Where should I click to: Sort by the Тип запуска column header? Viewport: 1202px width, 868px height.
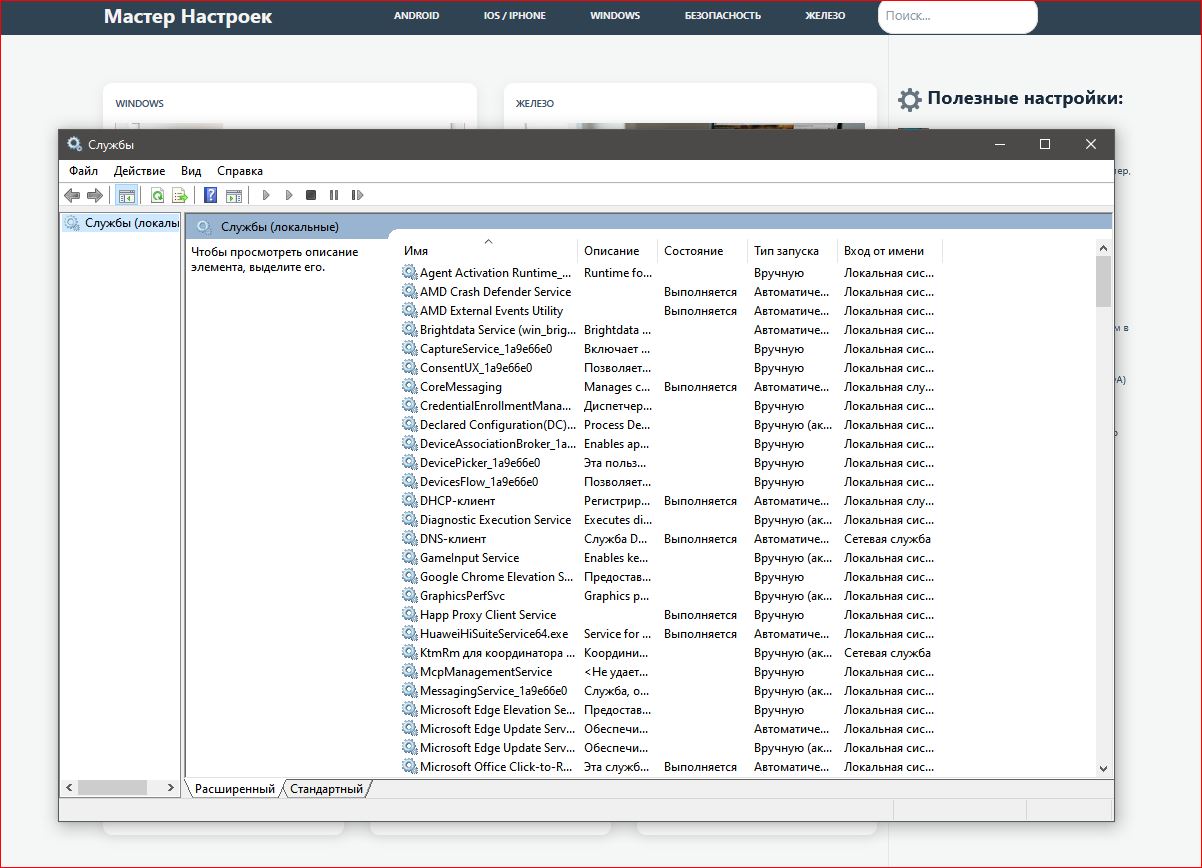792,251
